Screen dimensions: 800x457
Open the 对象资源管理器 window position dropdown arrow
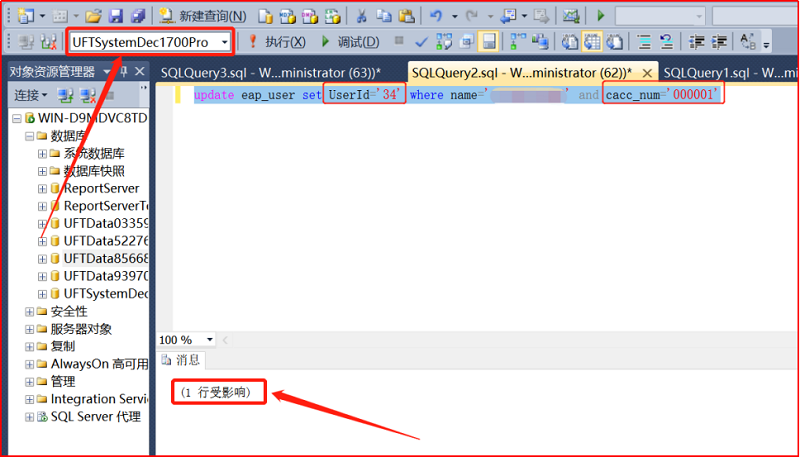(106, 72)
